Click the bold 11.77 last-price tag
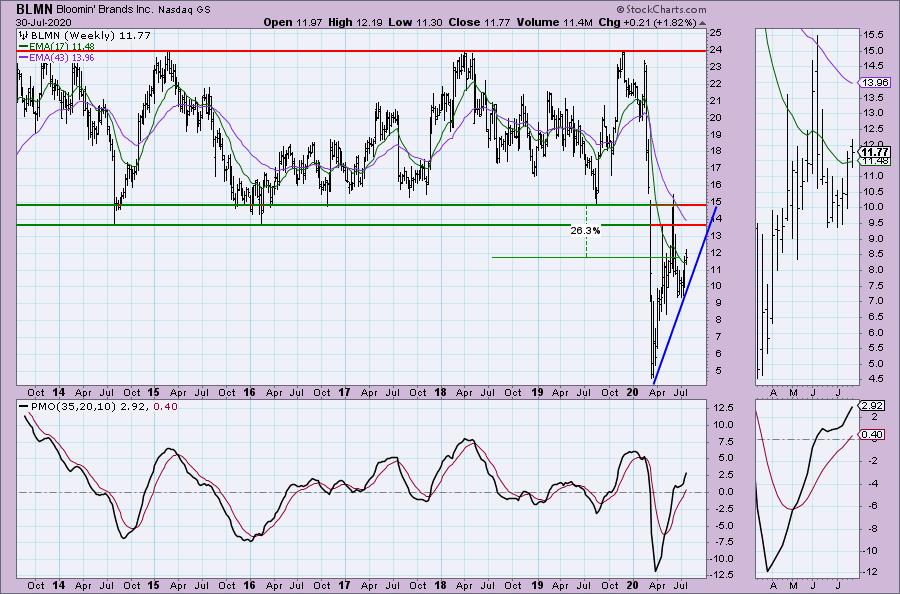Image resolution: width=900 pixels, height=594 pixels. coord(875,152)
